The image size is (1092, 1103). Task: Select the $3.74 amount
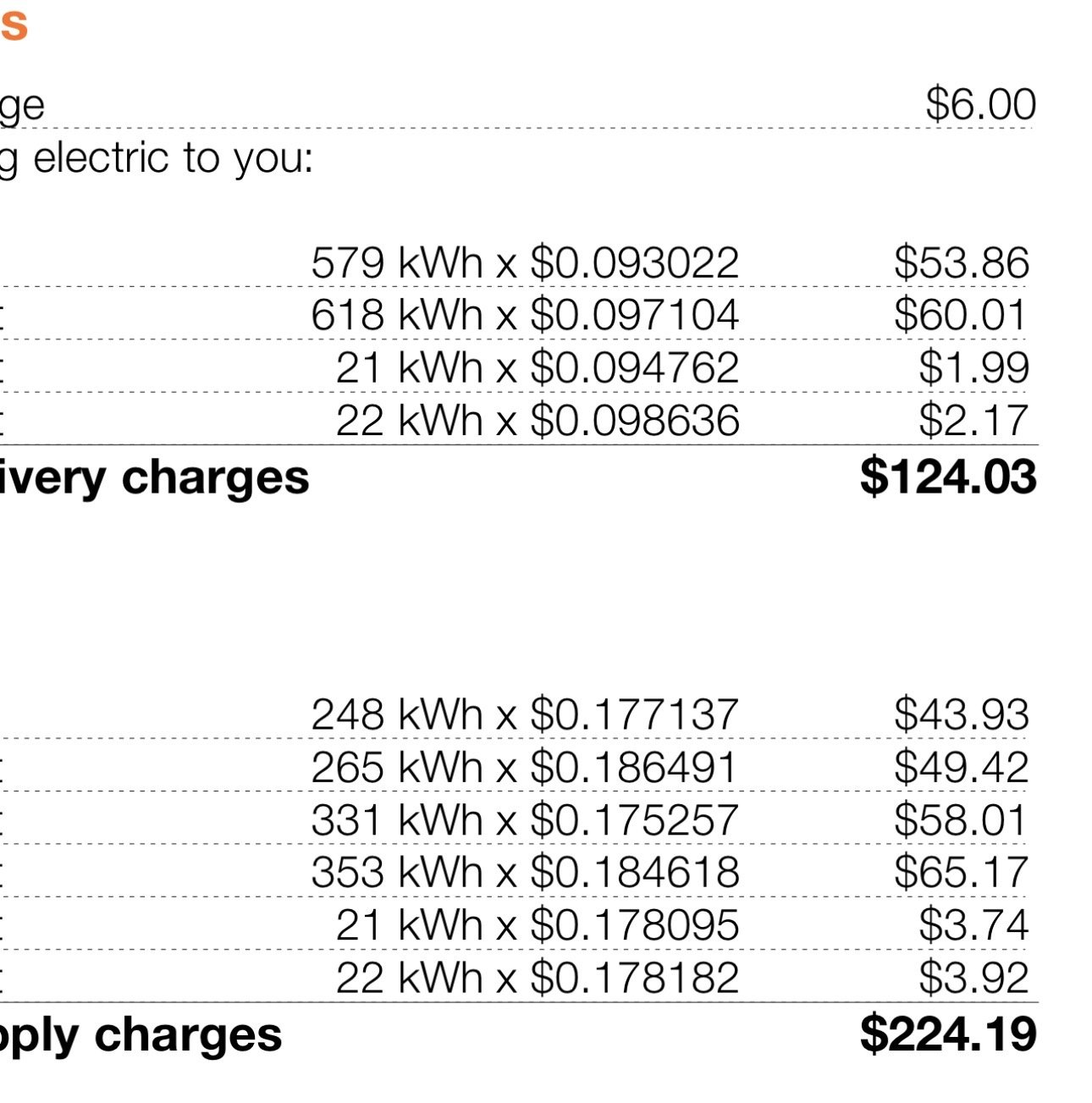pyautogui.click(x=974, y=925)
